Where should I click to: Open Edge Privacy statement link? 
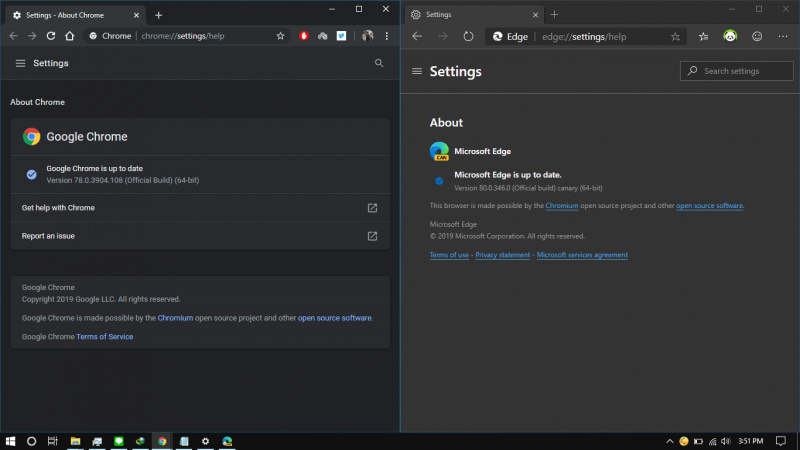(503, 255)
